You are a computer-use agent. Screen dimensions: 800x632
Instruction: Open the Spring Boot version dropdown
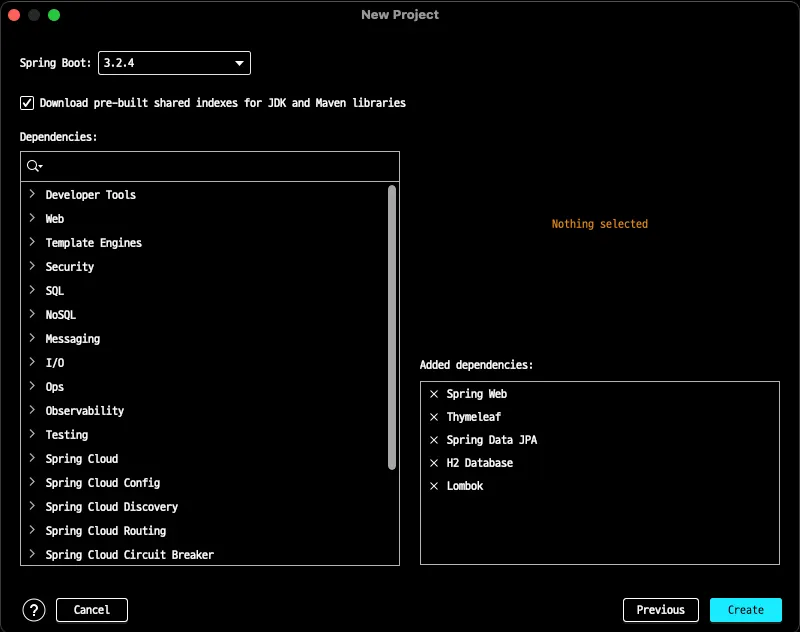pyautogui.click(x=174, y=63)
